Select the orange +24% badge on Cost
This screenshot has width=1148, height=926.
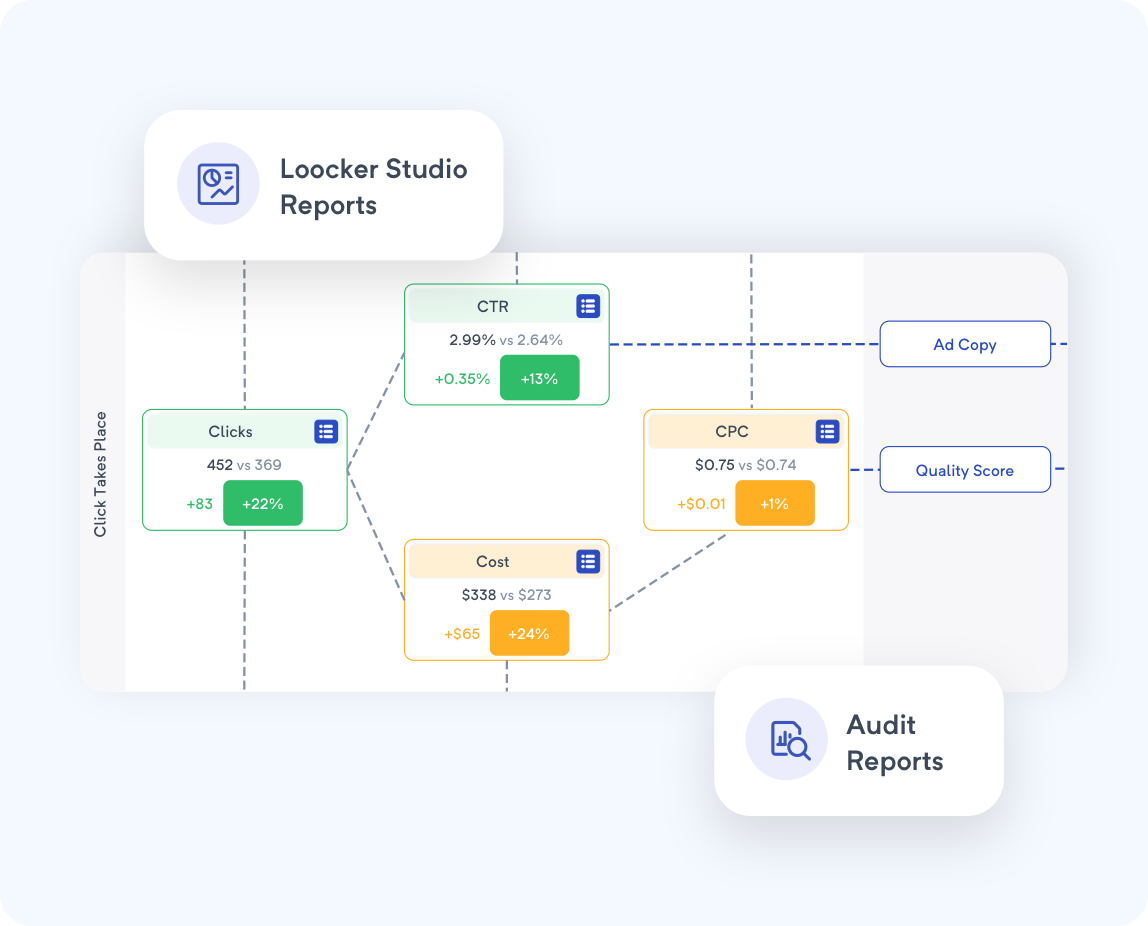point(529,633)
